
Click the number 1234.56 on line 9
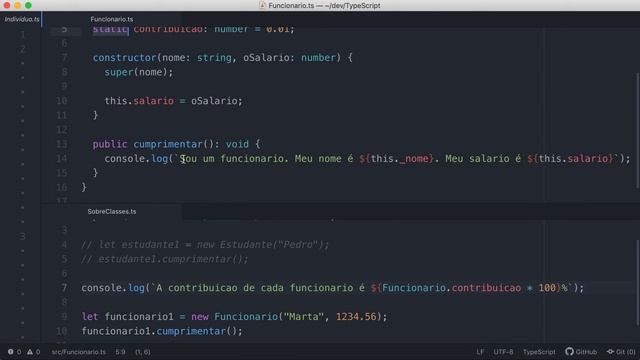coord(356,317)
